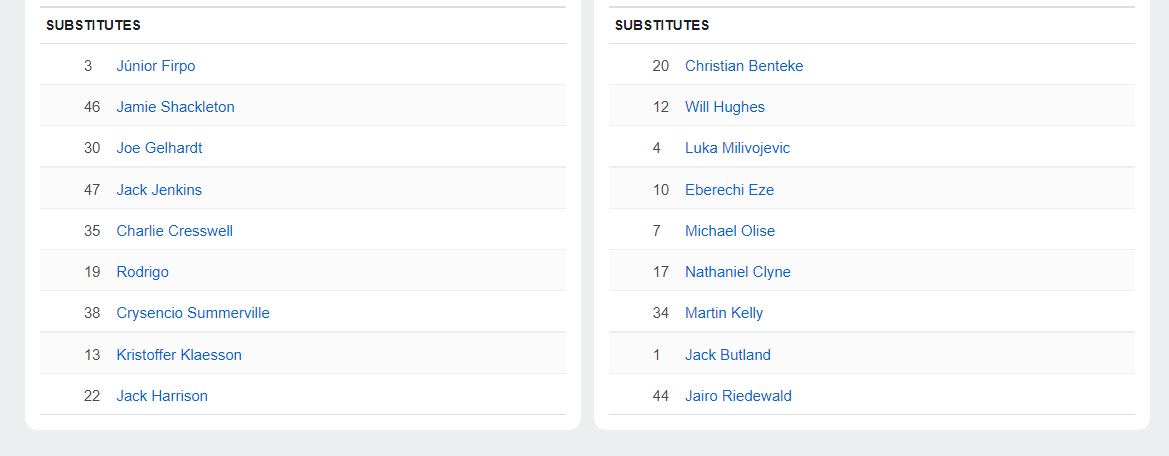
Task: Select Nathaniel Clyne link
Action: pyautogui.click(x=737, y=272)
